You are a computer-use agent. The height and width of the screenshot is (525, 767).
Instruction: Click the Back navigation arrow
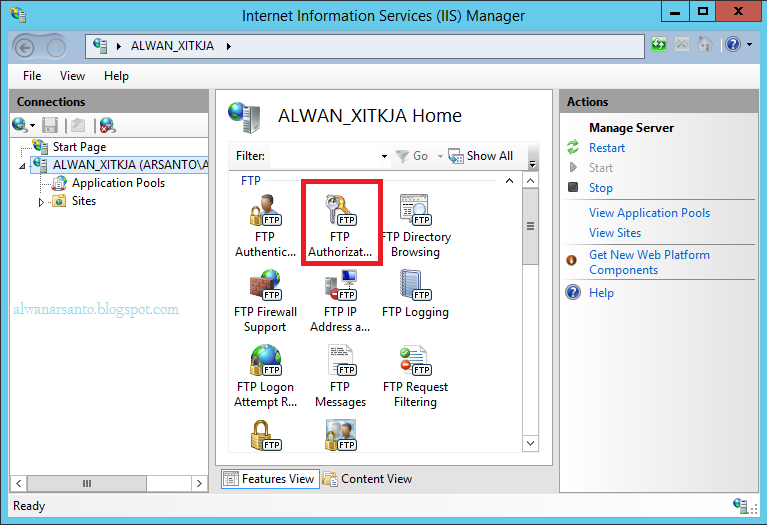[24, 48]
